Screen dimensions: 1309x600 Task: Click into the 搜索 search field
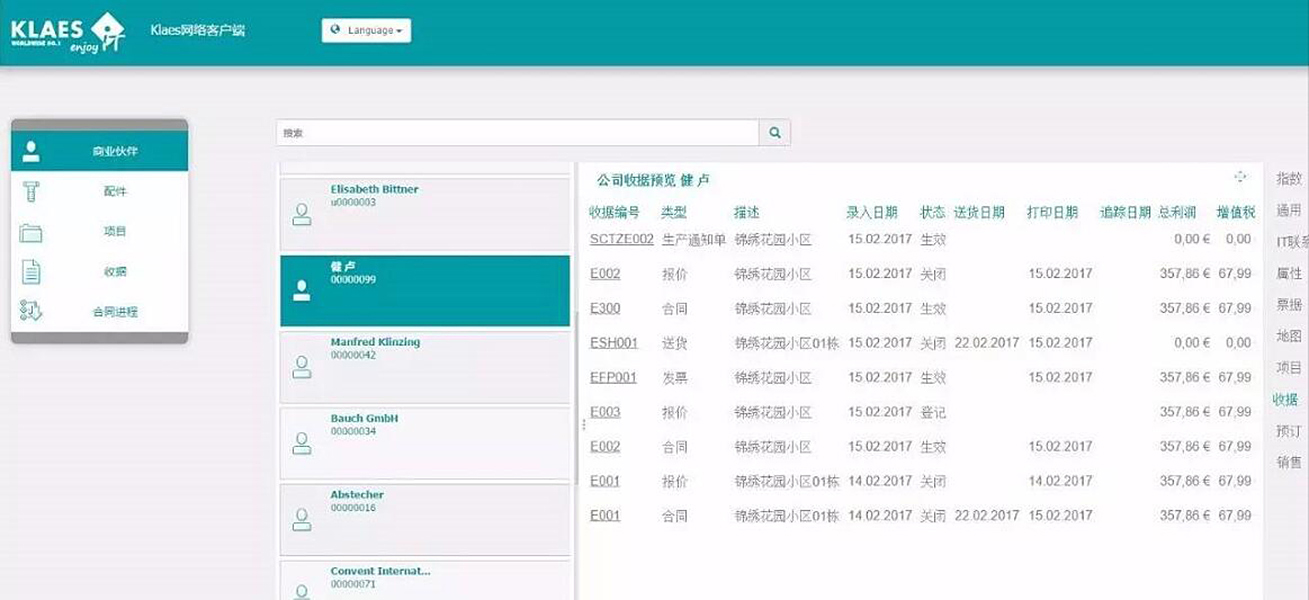click(x=517, y=133)
